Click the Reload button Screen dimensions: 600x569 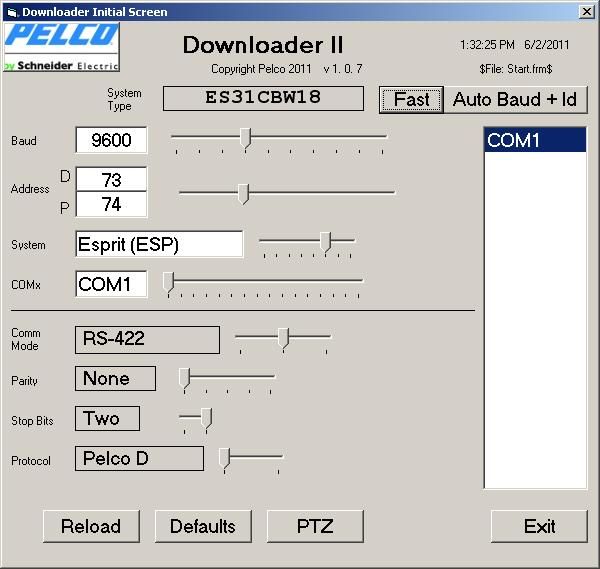[91, 526]
